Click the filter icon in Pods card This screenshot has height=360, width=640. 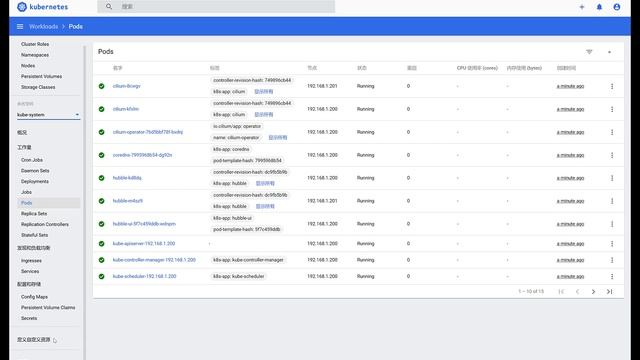[x=589, y=52]
